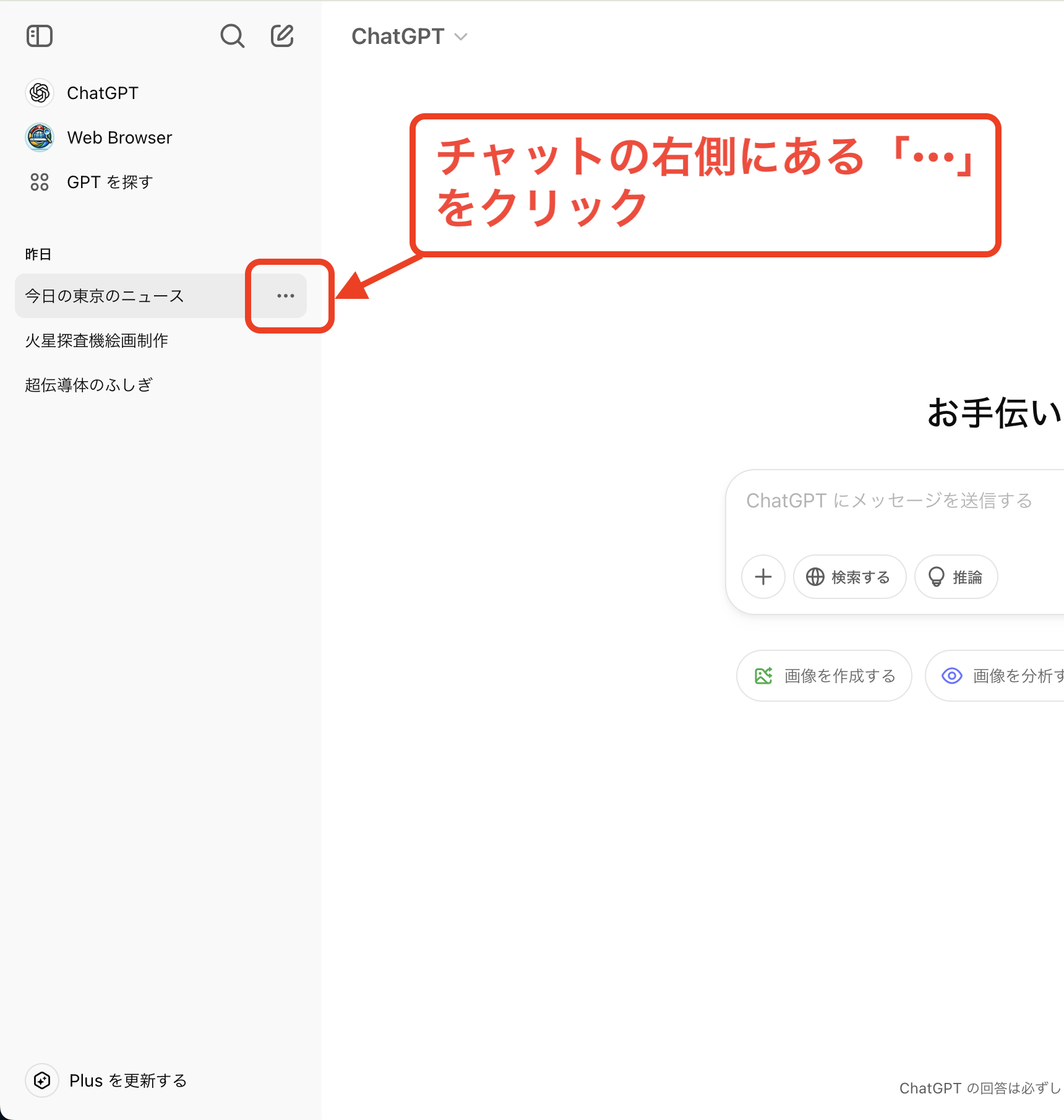The height and width of the screenshot is (1120, 1064).
Task: Select the 今日の東京のニュース conversation
Action: coord(102,296)
